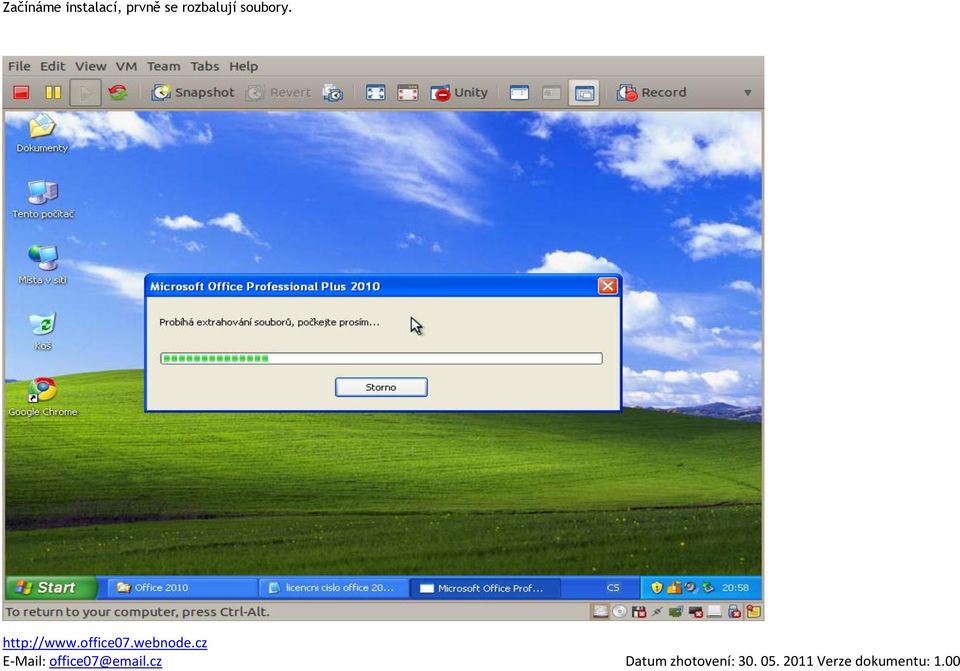
Task: Select the Google Chrome desktop shortcut
Action: [x=43, y=397]
